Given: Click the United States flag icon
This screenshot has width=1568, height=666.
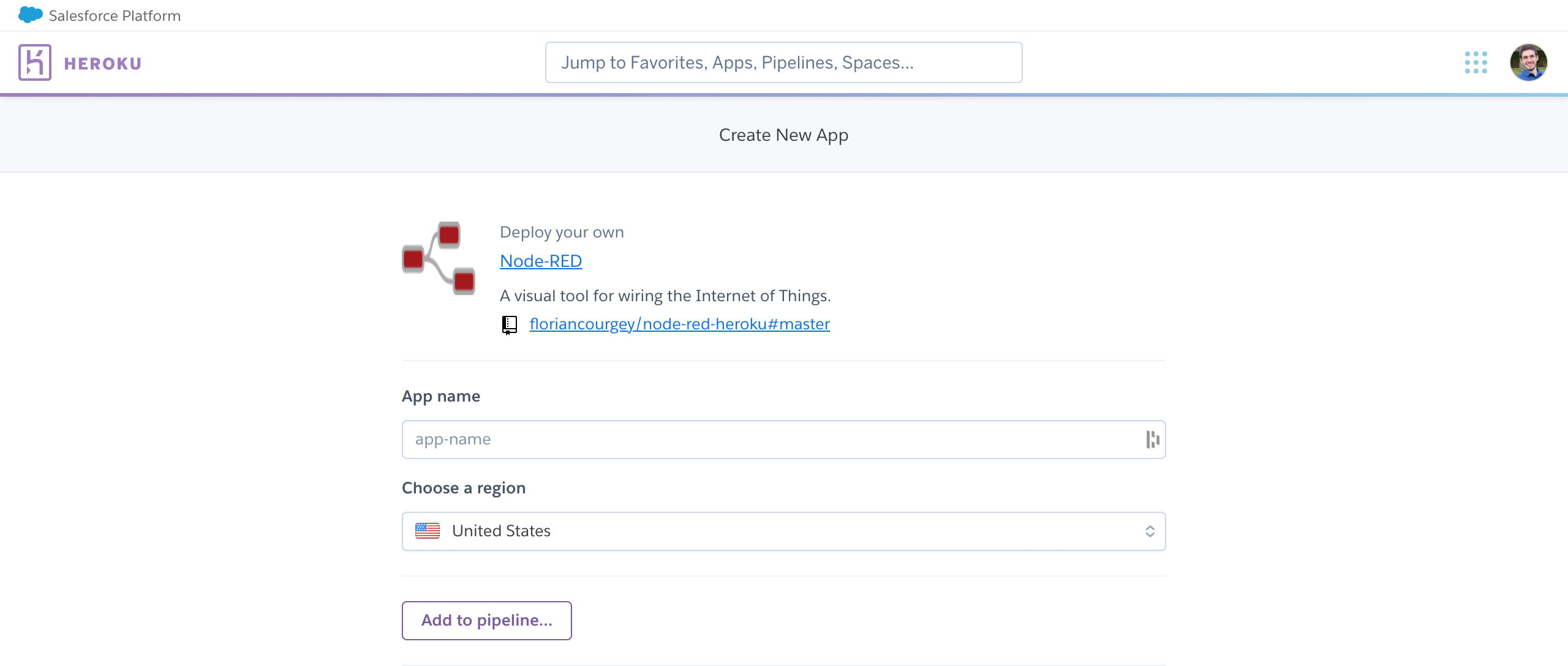Looking at the screenshot, I should (428, 531).
